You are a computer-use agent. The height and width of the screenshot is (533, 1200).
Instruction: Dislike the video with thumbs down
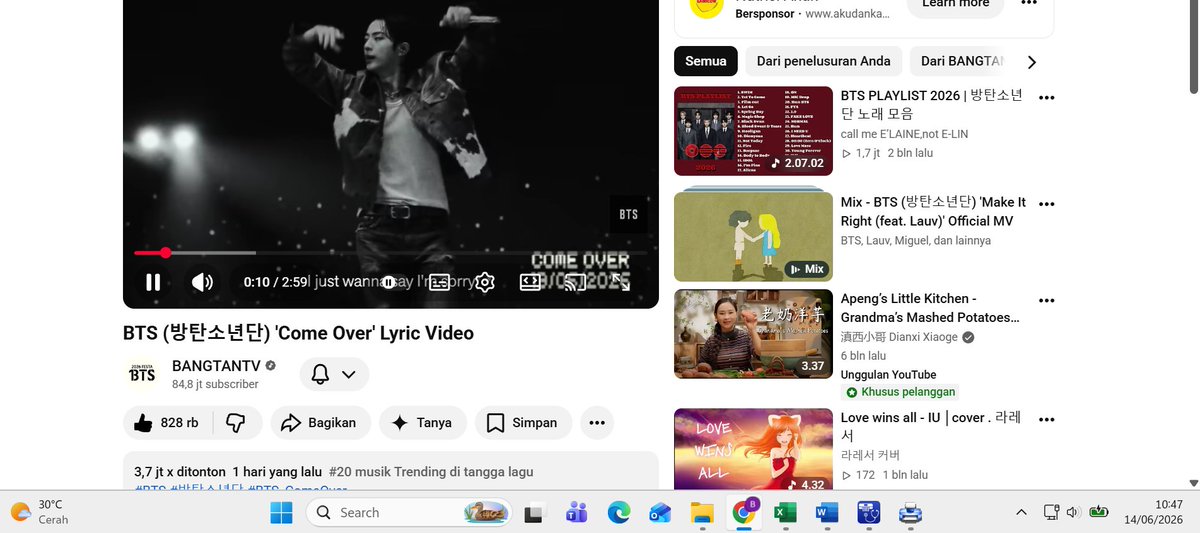pos(237,423)
